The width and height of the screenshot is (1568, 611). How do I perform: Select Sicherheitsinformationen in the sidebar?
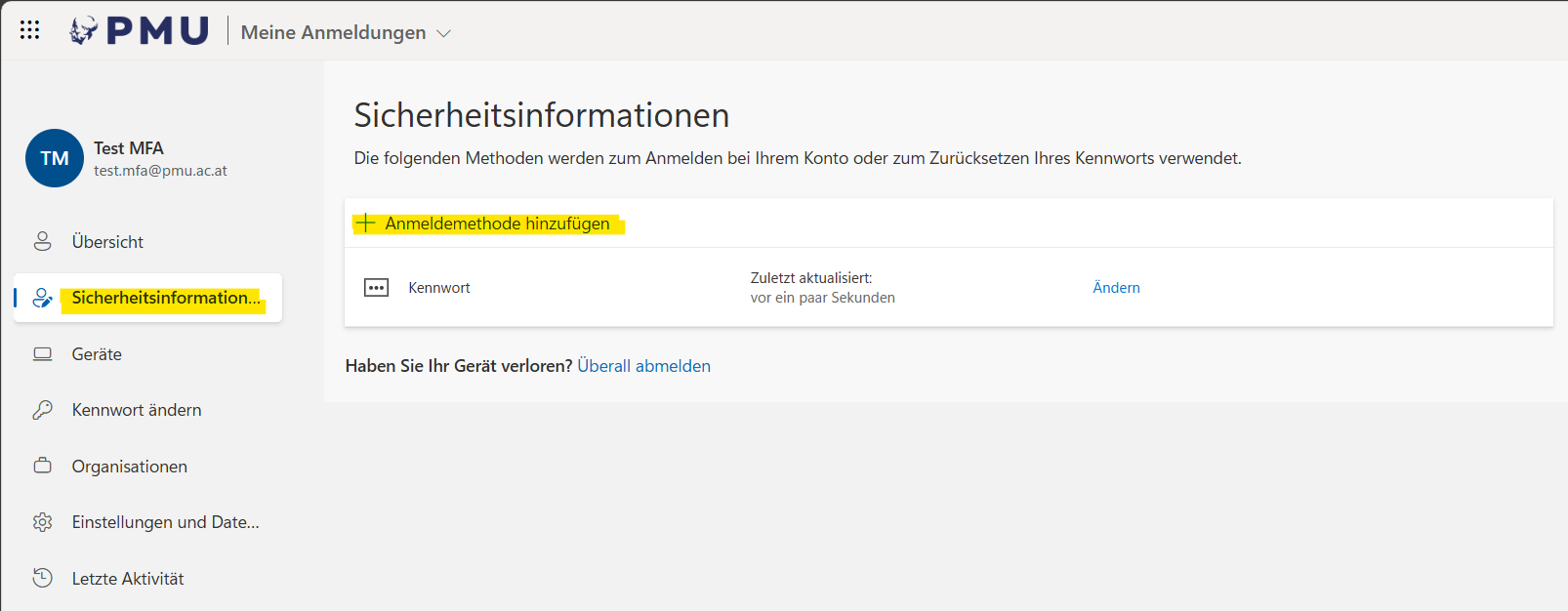pos(166,298)
